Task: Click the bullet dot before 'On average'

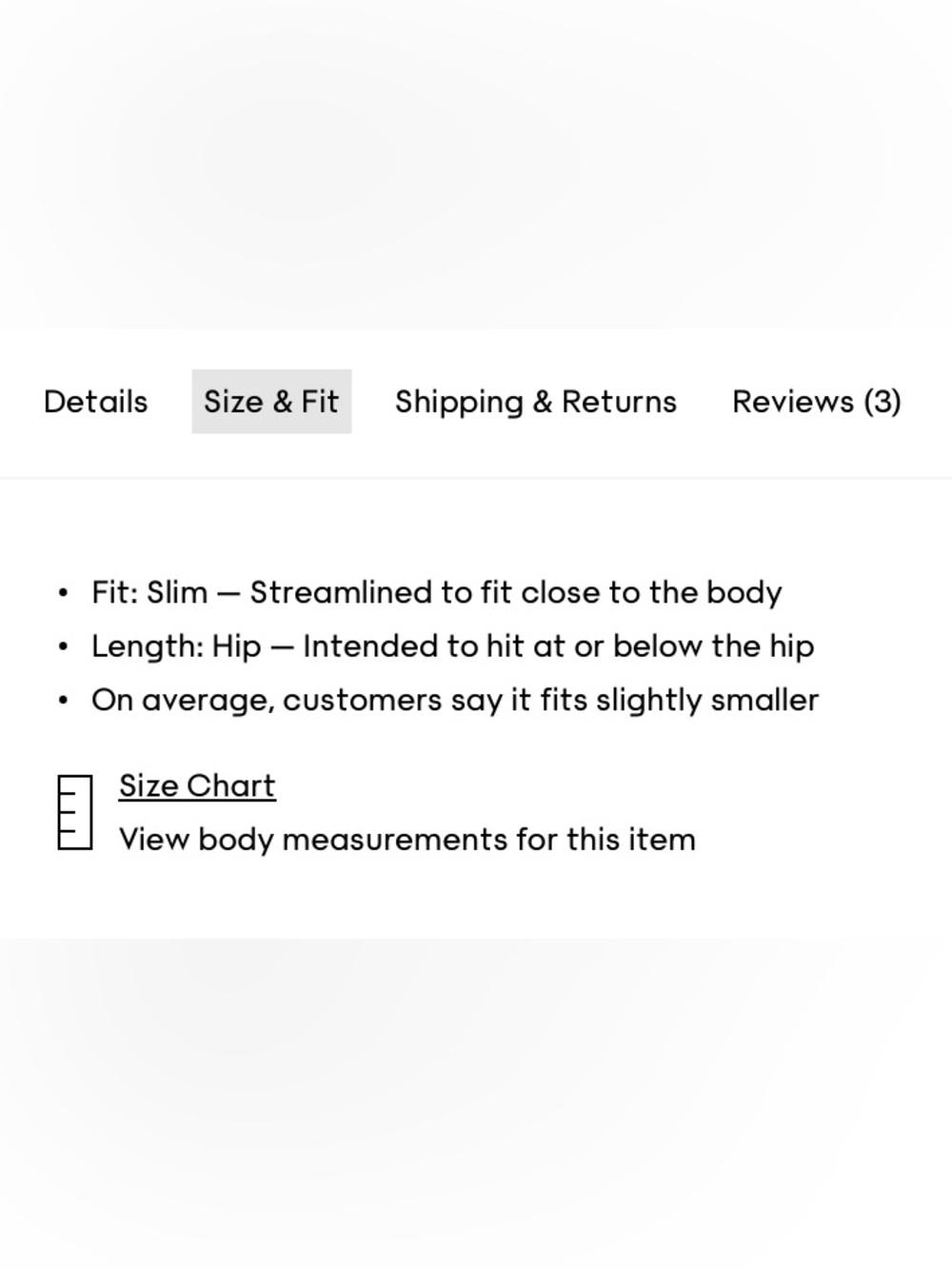Action: 63,702
